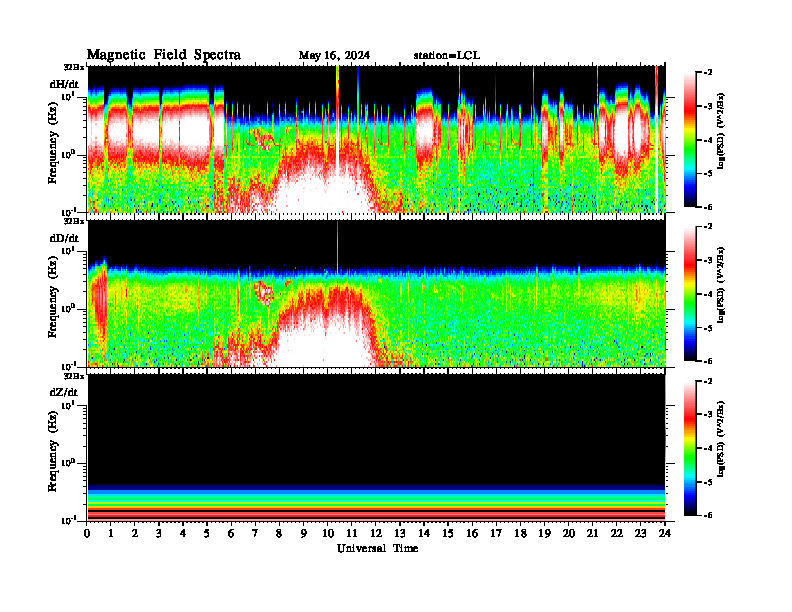Click hour 21 on time axis
The height and width of the screenshot is (612, 792).
(x=592, y=534)
